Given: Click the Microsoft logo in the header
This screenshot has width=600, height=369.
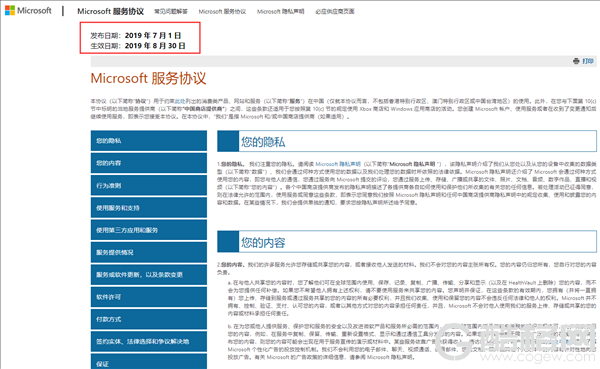Looking at the screenshot, I should [x=28, y=10].
